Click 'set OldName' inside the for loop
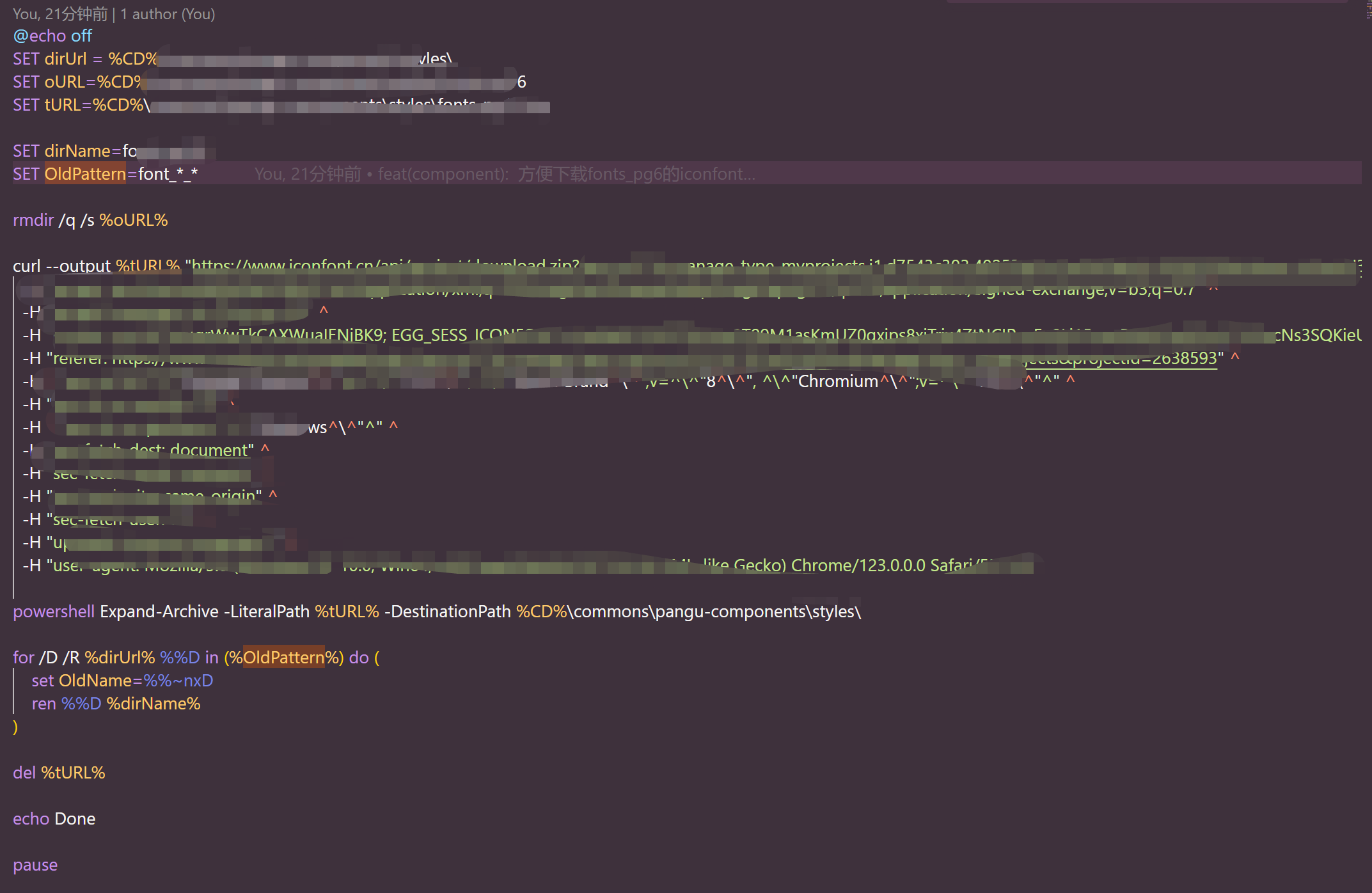This screenshot has width=1372, height=893. [82, 681]
